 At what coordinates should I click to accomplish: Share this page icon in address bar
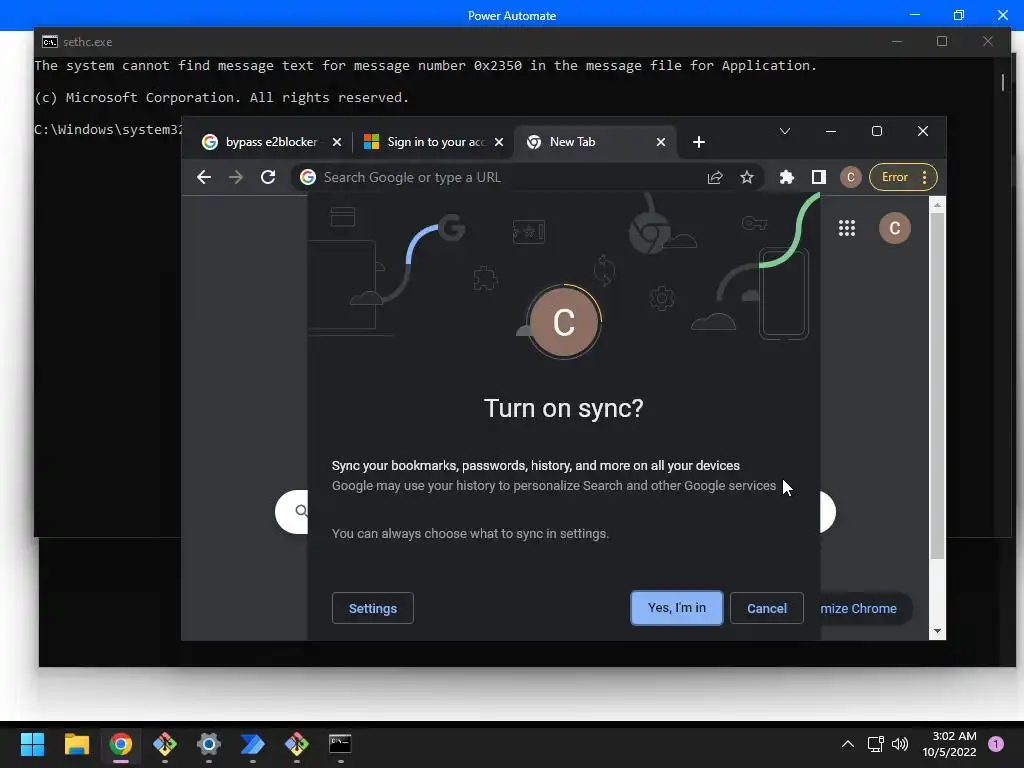click(x=715, y=177)
